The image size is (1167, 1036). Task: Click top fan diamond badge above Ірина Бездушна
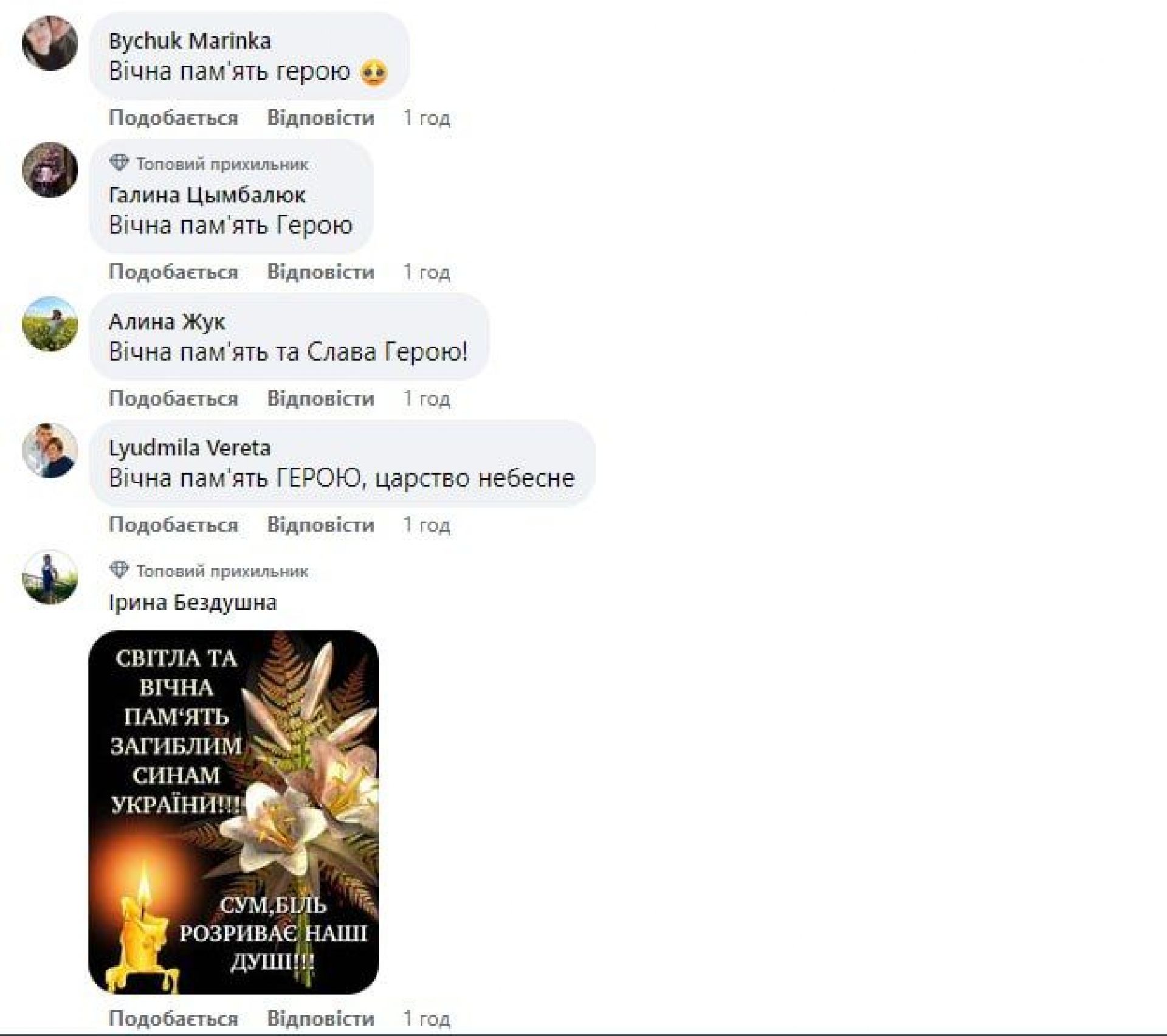point(119,570)
